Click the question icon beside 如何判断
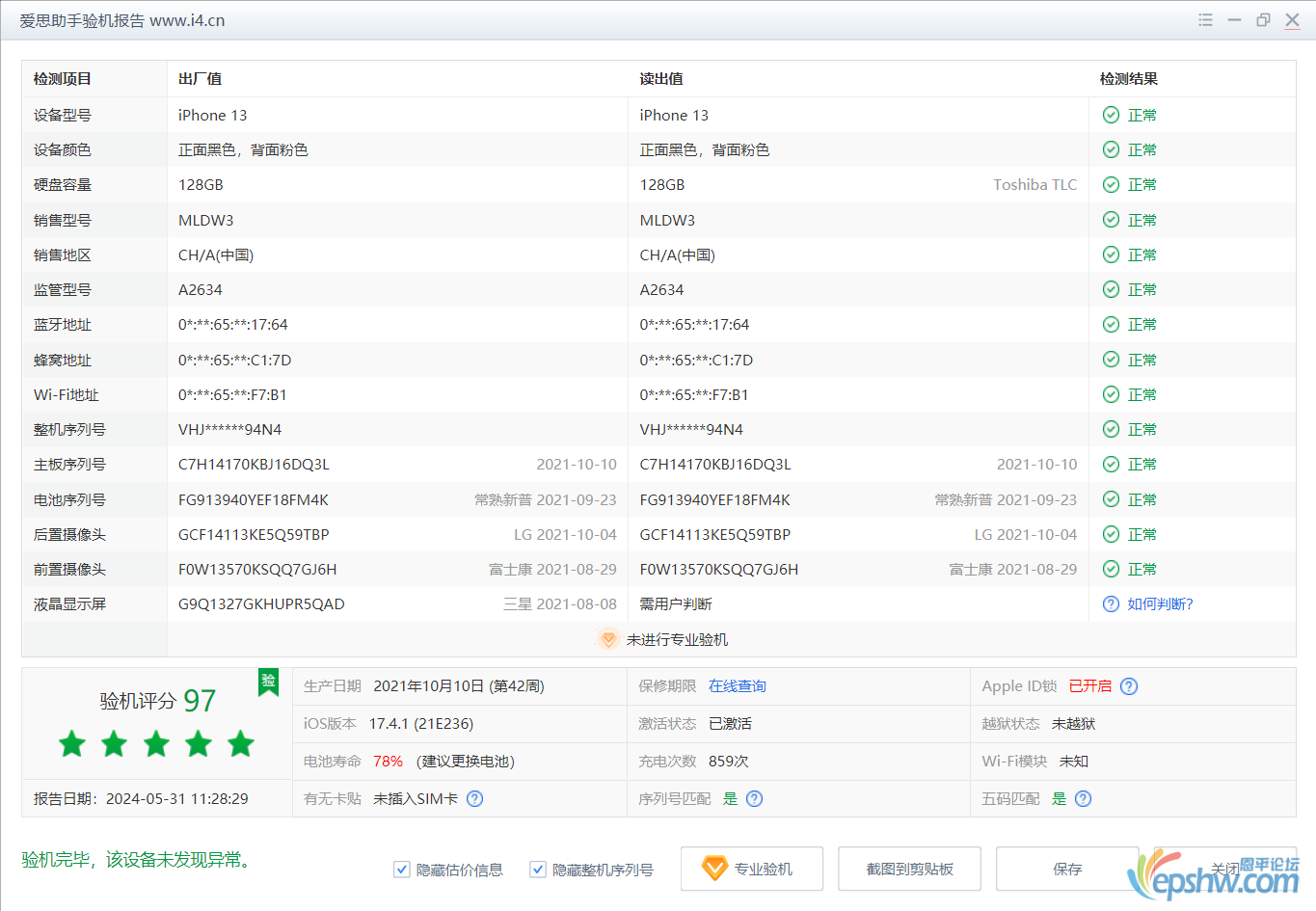This screenshot has height=911, width=1316. (1111, 603)
